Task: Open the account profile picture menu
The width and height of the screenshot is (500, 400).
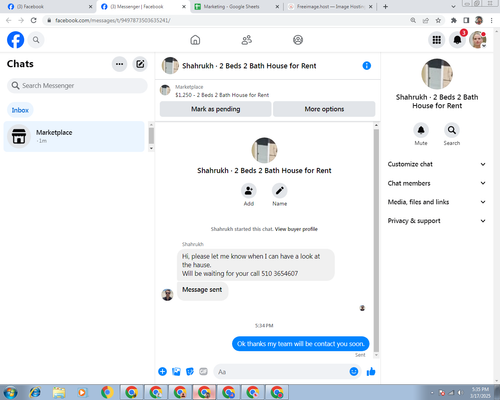Action: (478, 40)
